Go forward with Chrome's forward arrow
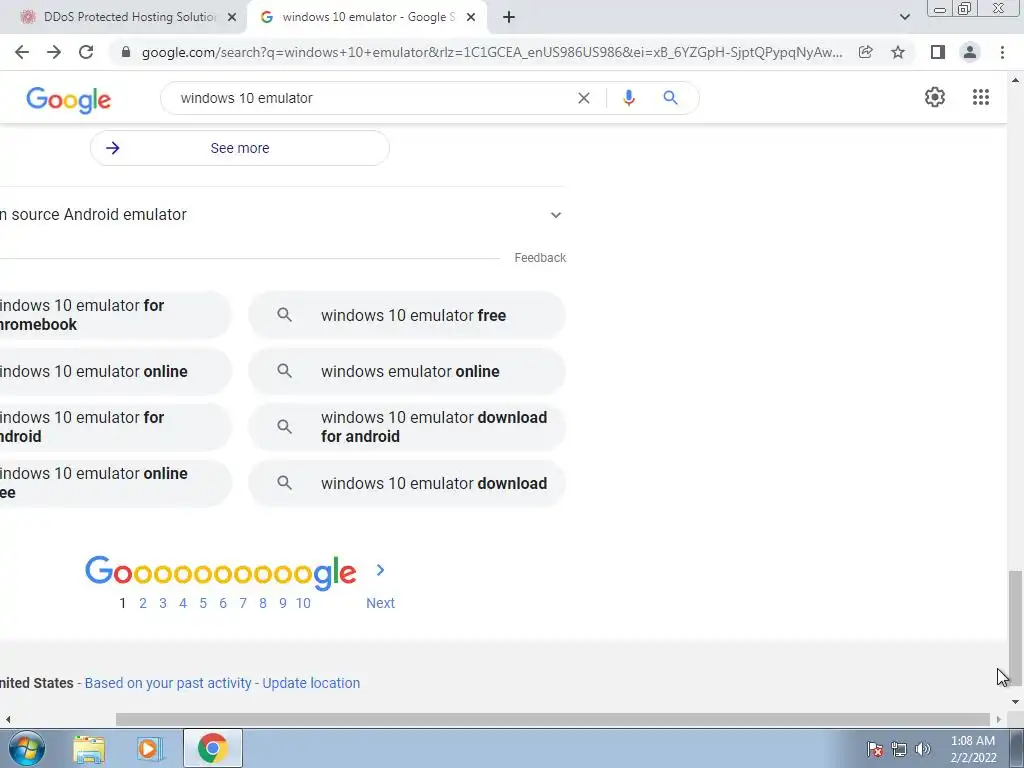The width and height of the screenshot is (1024, 768). point(54,52)
